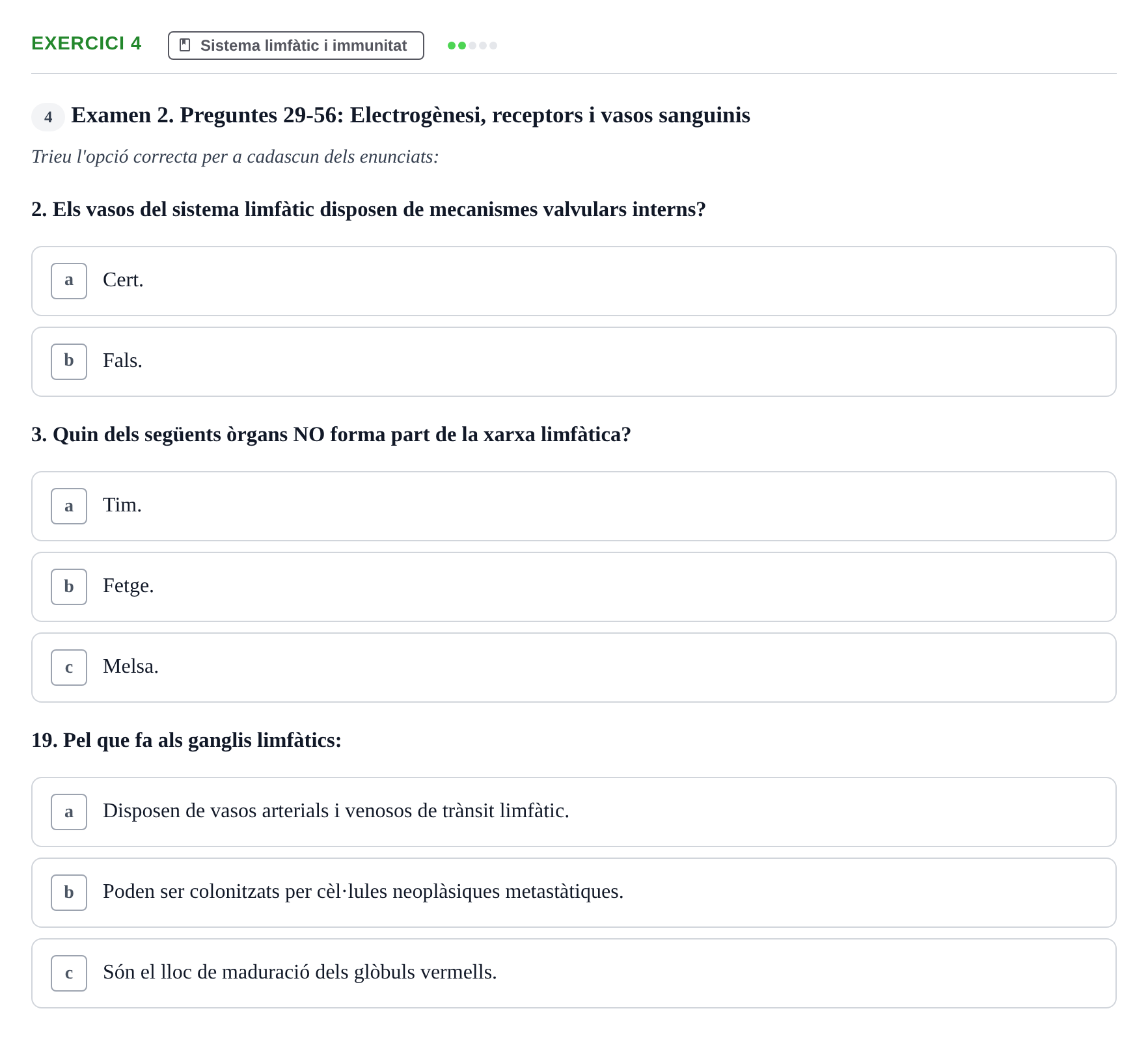This screenshot has height=1041, width=1148.
Task: Click letter a box beside 'Tim.'
Action: pos(69,506)
